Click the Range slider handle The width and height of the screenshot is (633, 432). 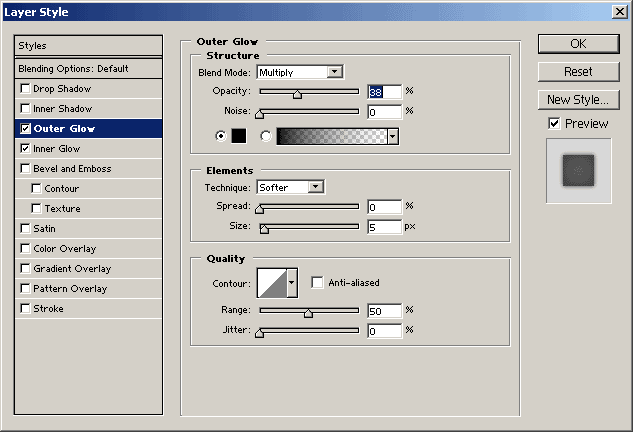tap(308, 313)
